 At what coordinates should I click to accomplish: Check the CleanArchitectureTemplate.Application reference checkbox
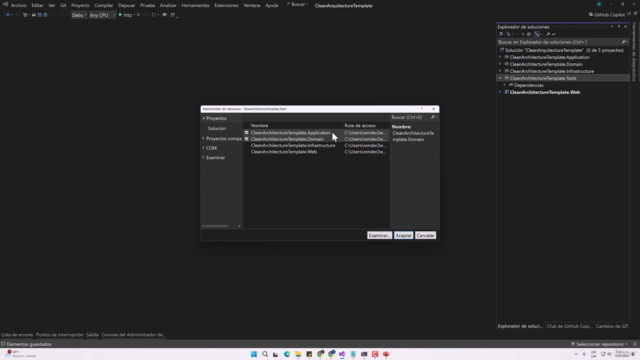247,133
